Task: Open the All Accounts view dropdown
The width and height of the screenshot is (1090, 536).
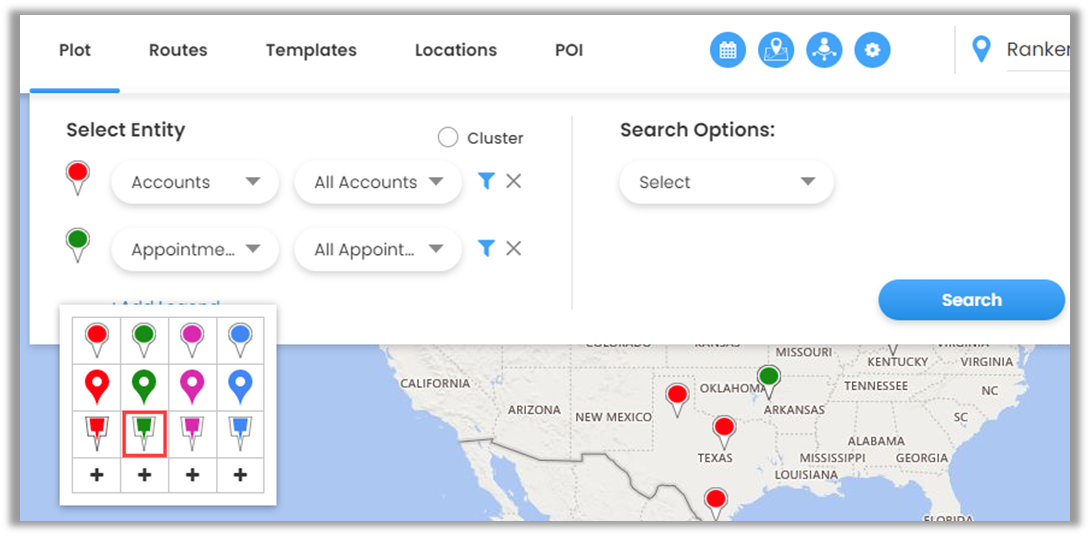Action: [x=378, y=182]
